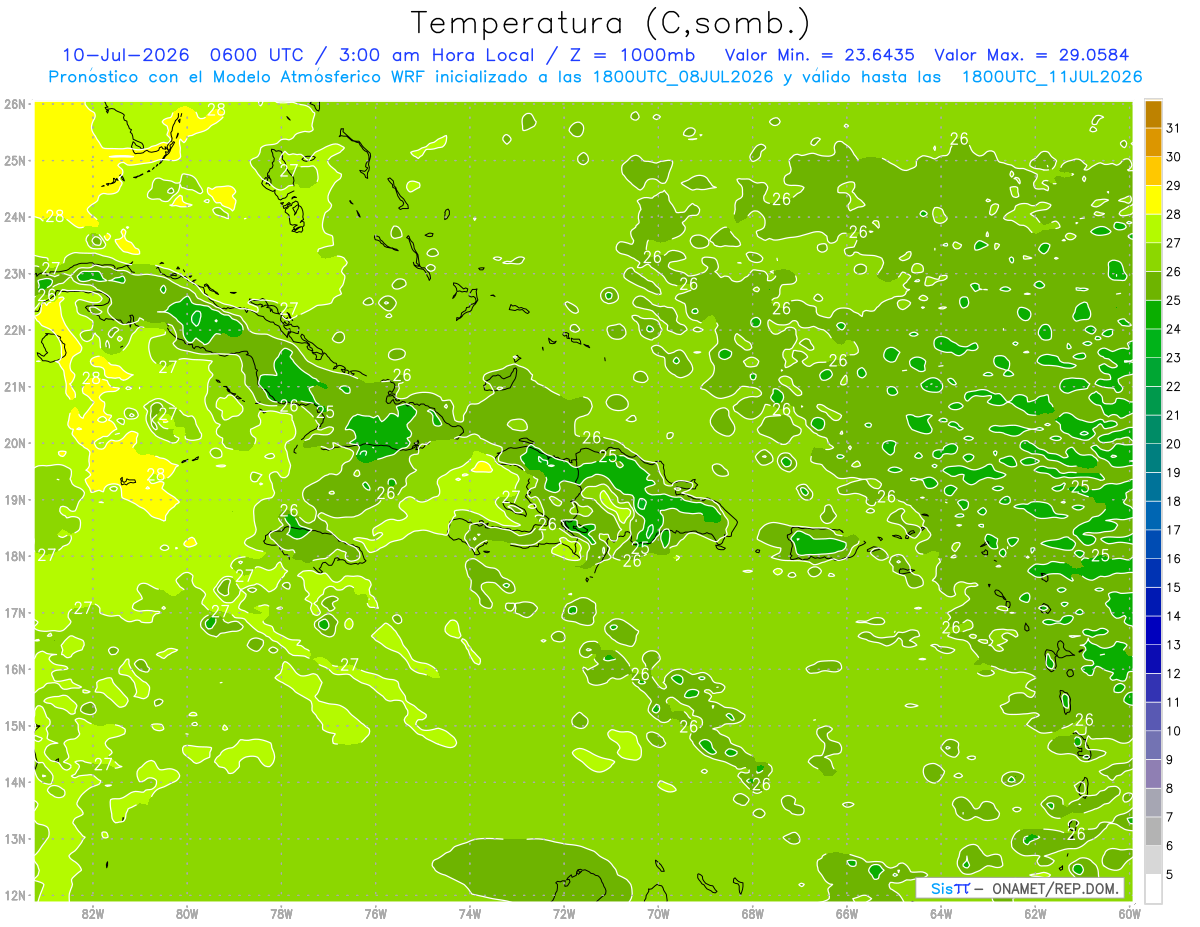
Task: Select the "1800UTC_08JUL2026" initialization timestamp
Action: (x=682, y=77)
